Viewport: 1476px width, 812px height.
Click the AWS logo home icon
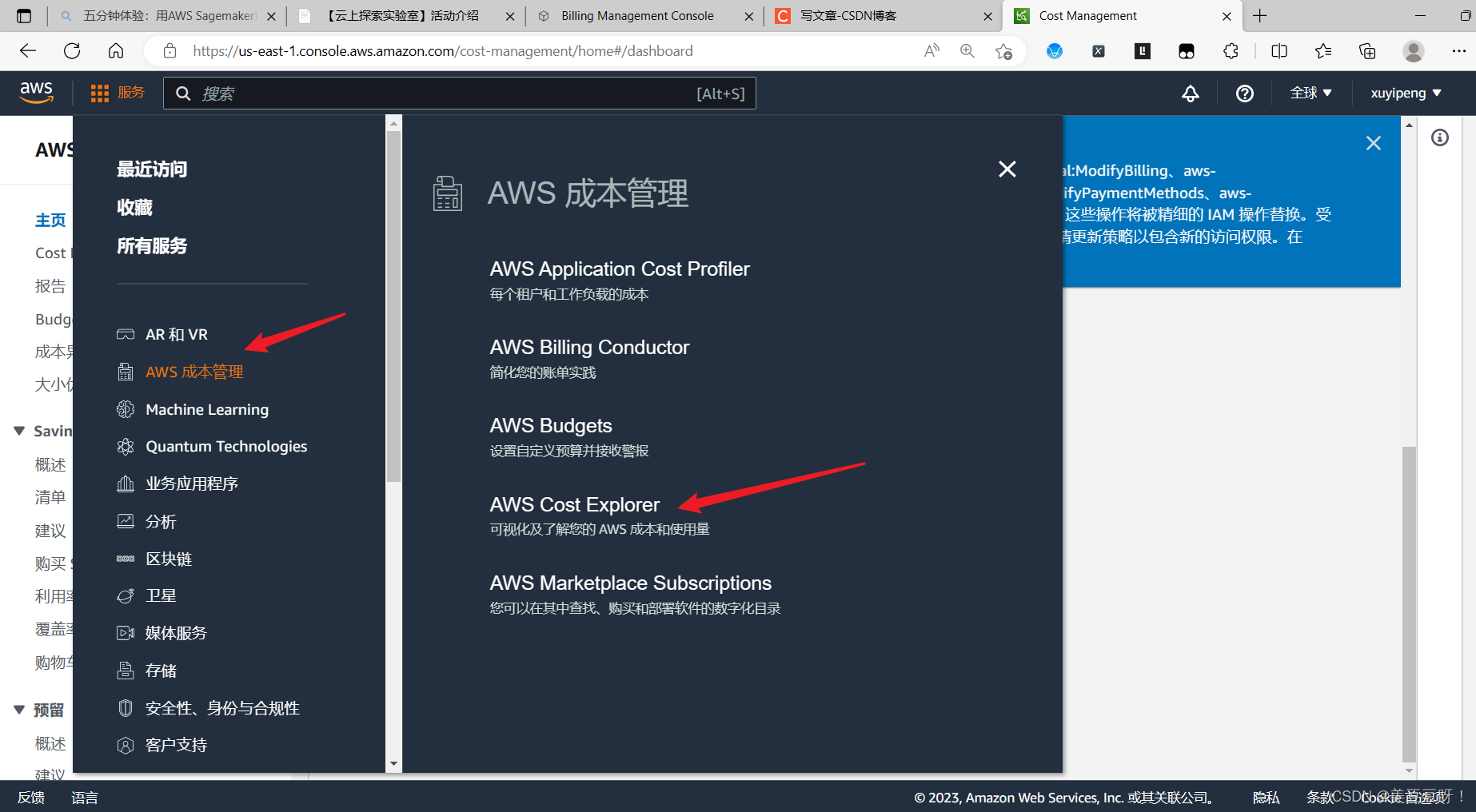point(36,93)
